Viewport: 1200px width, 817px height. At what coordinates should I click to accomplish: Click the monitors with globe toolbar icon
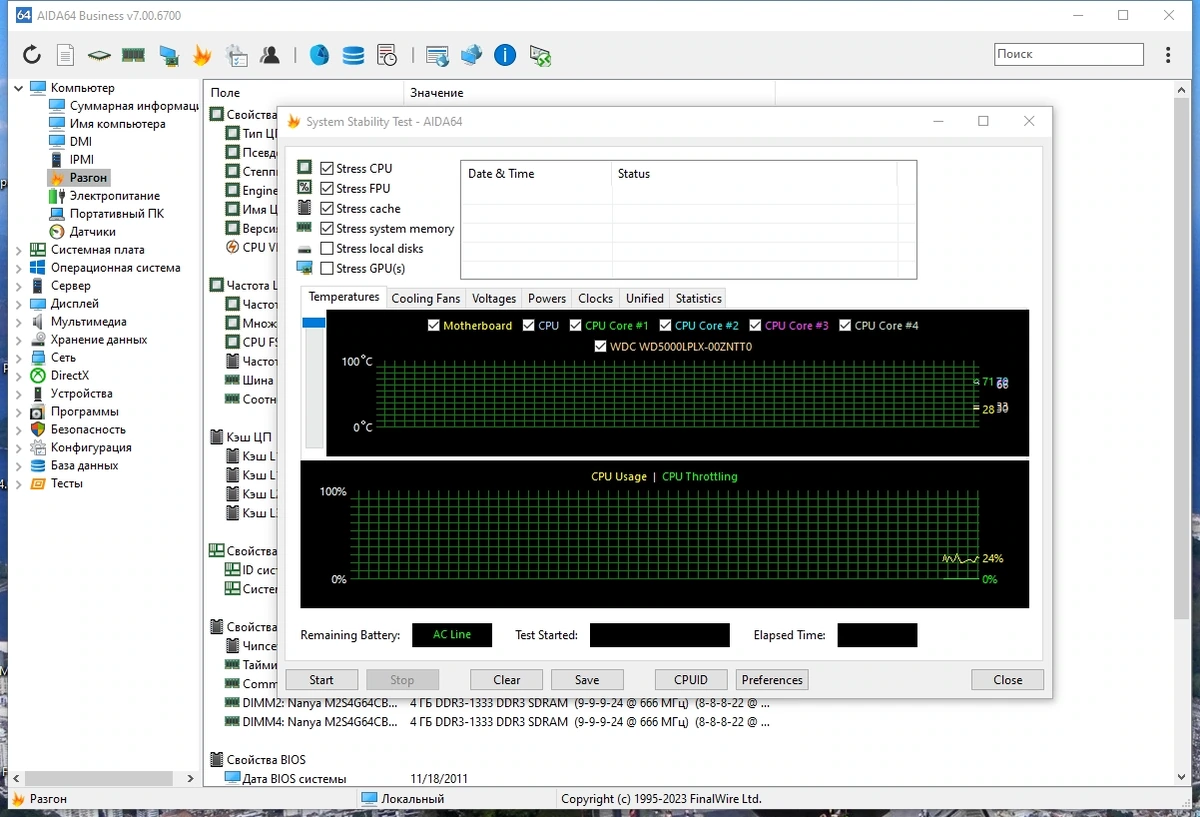pos(471,55)
